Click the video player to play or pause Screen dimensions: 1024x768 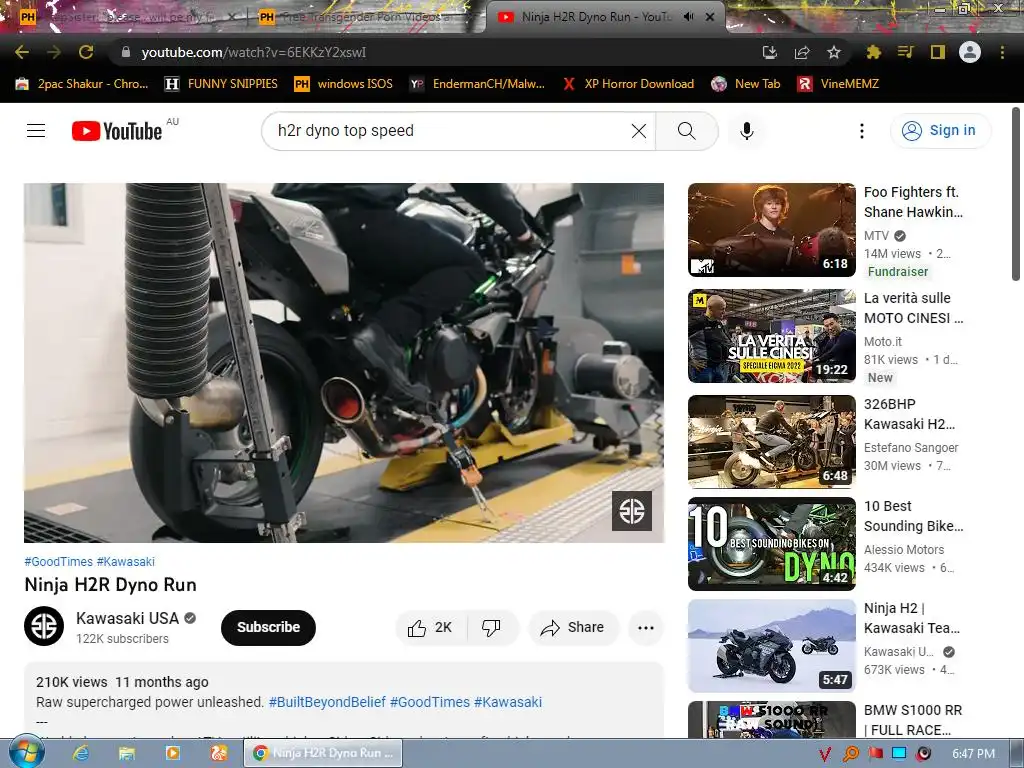tap(344, 362)
